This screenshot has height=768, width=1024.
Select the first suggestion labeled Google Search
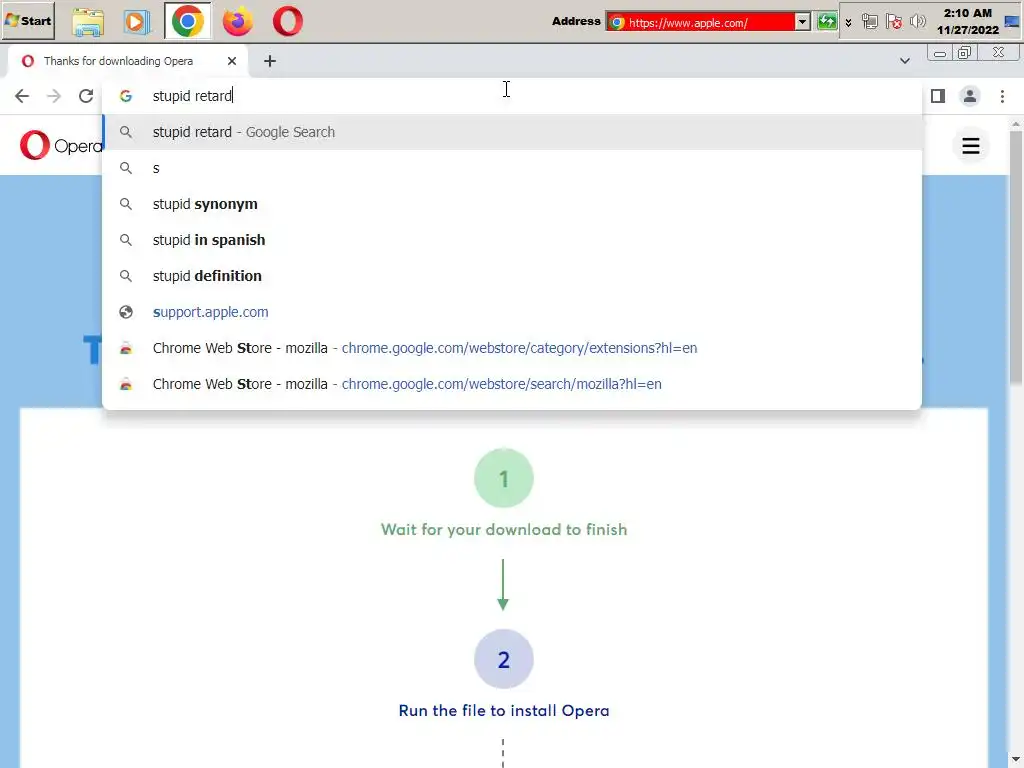coord(512,132)
